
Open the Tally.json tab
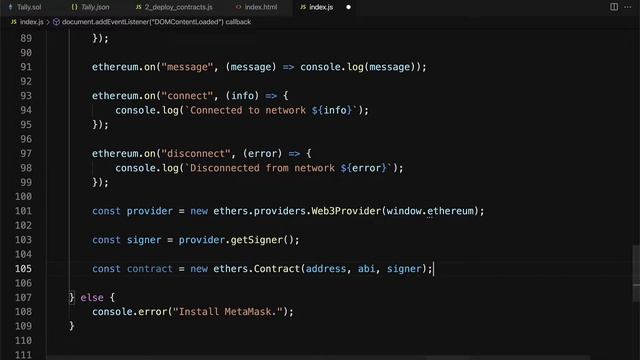click(x=95, y=7)
